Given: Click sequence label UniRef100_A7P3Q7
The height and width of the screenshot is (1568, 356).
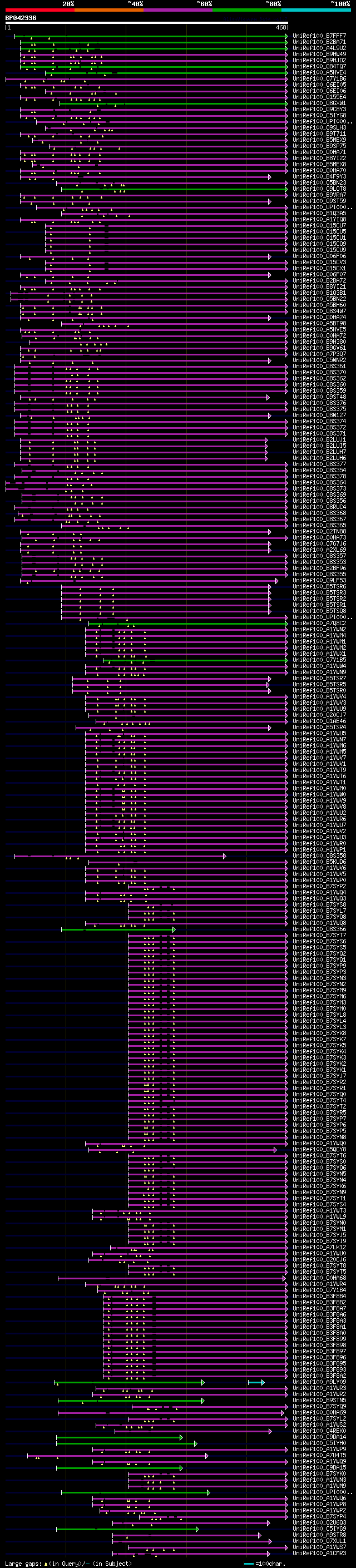Looking at the screenshot, I should point(319,354).
